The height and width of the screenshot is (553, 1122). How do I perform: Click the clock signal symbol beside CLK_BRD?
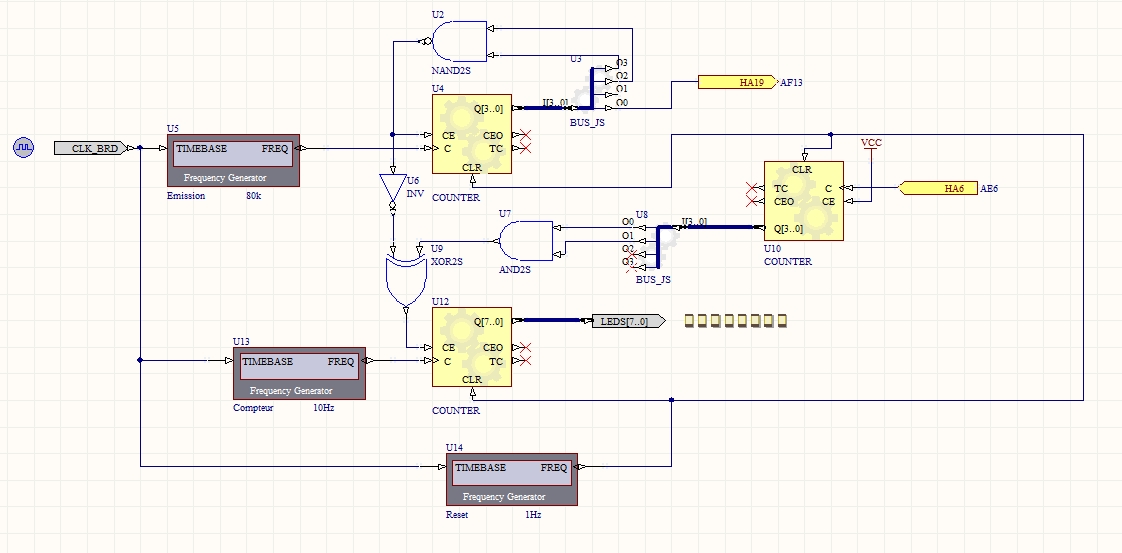pos(23,148)
